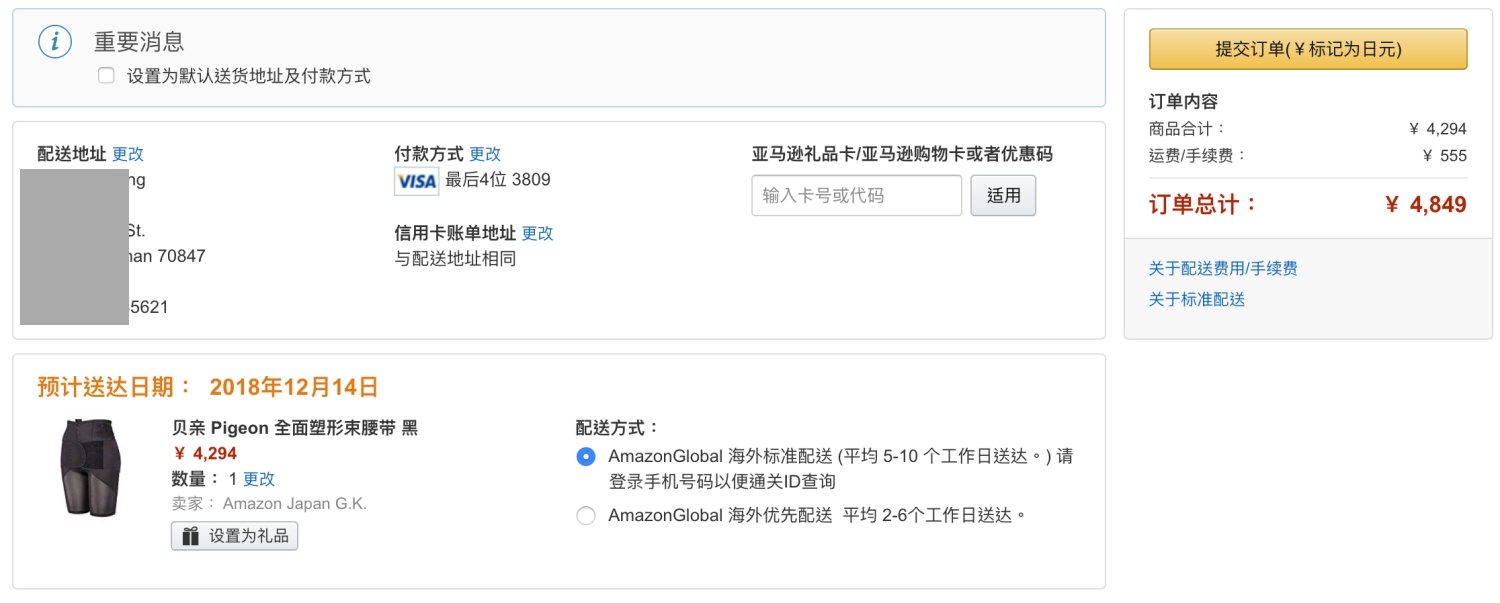
Task: Check 设置为默认送货地址及付款方式 box
Action: point(106,76)
